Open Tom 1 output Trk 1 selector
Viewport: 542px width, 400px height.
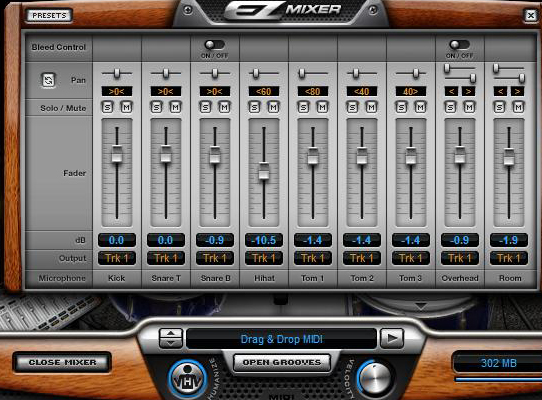point(313,258)
